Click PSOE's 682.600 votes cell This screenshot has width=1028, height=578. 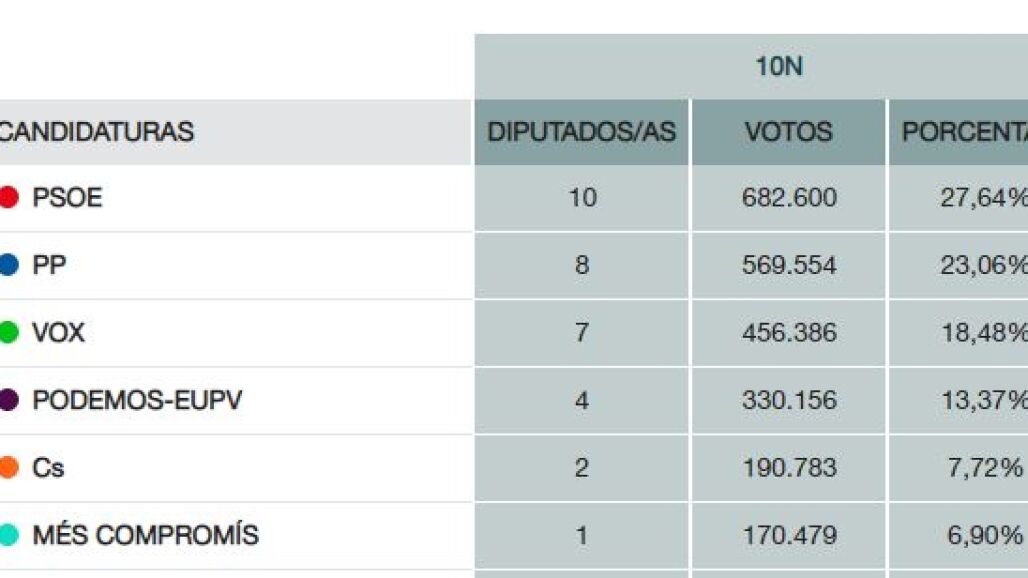coord(789,198)
